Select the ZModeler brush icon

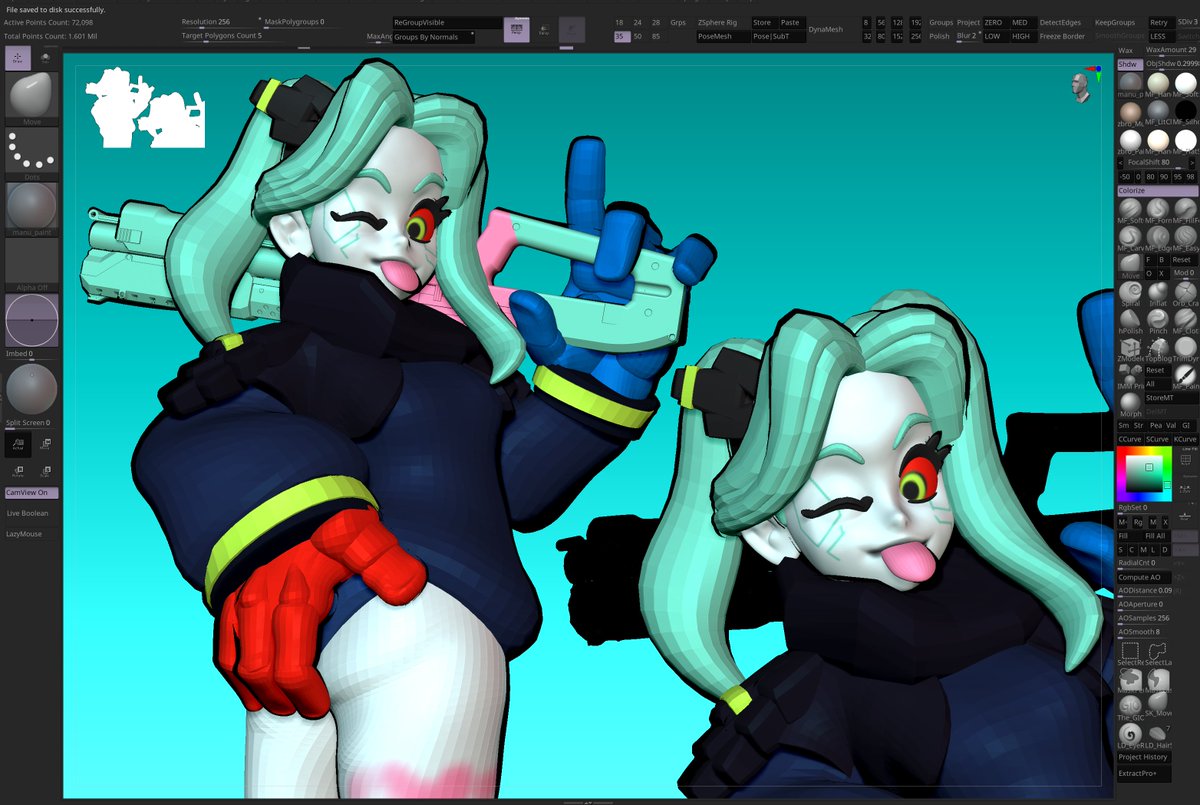[1130, 349]
